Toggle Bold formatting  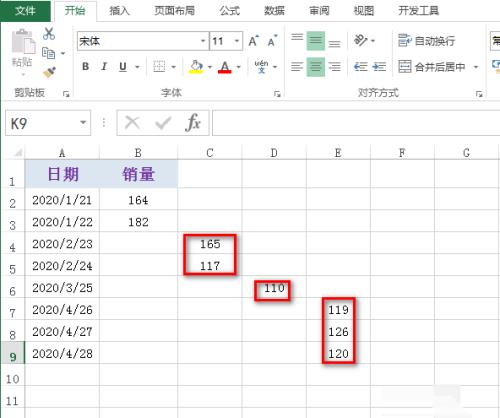pos(86,67)
